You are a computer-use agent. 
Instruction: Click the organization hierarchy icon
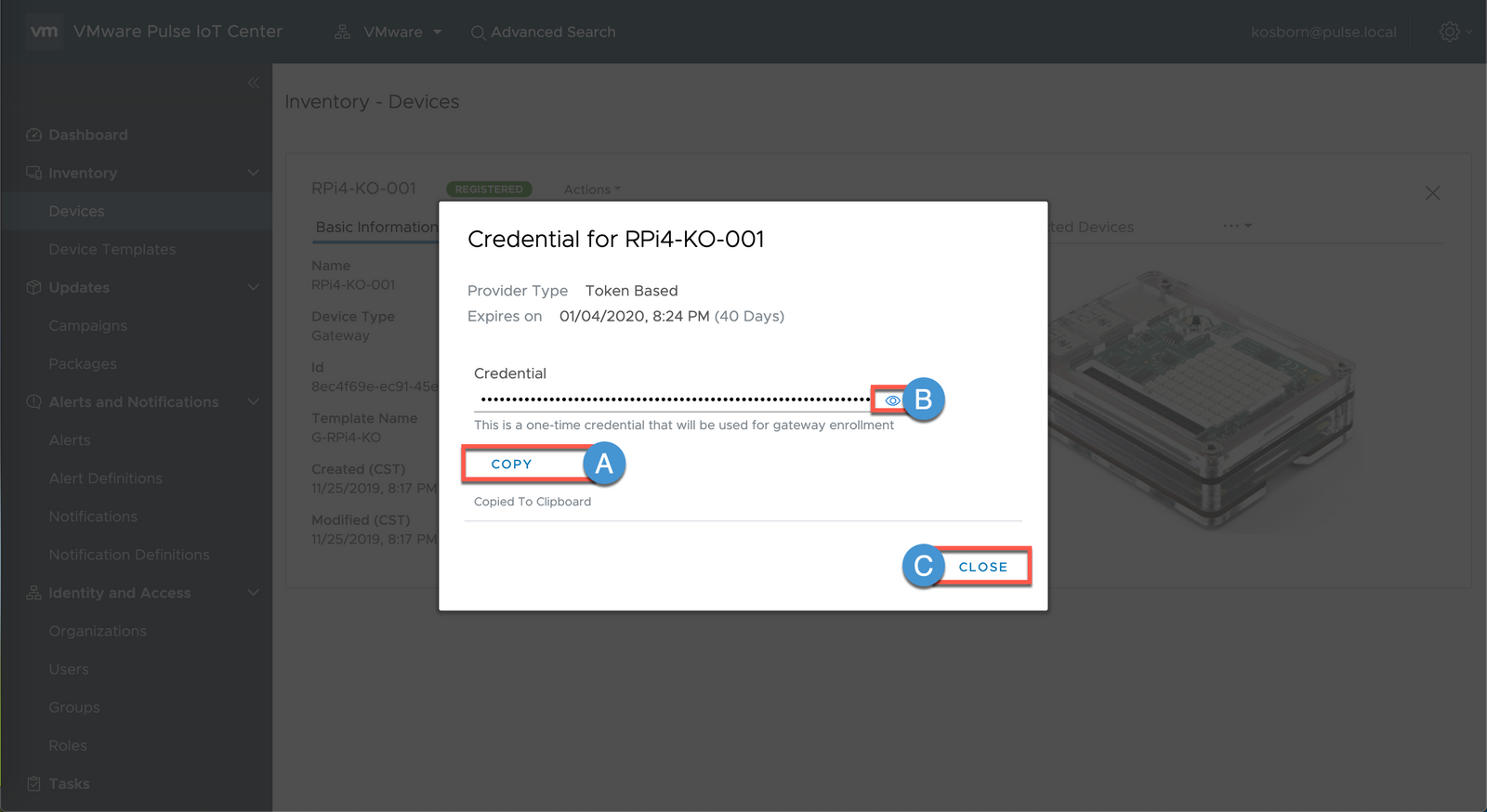point(342,32)
